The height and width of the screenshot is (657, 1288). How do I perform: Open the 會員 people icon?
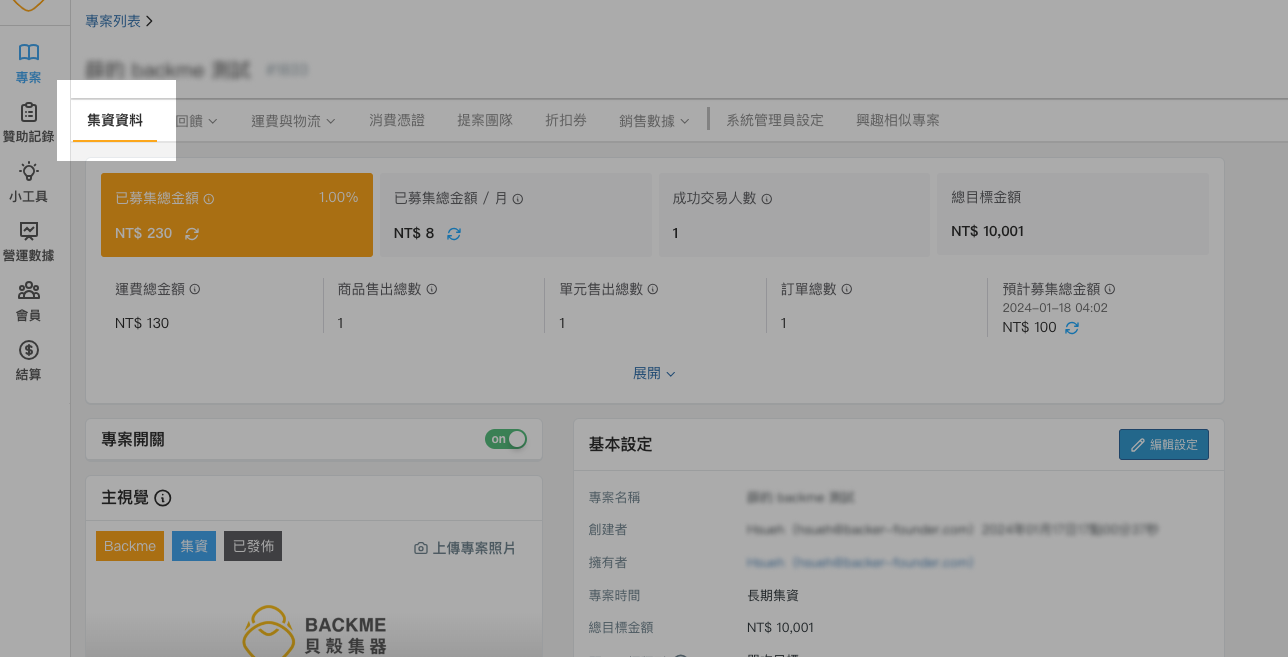pos(29,291)
